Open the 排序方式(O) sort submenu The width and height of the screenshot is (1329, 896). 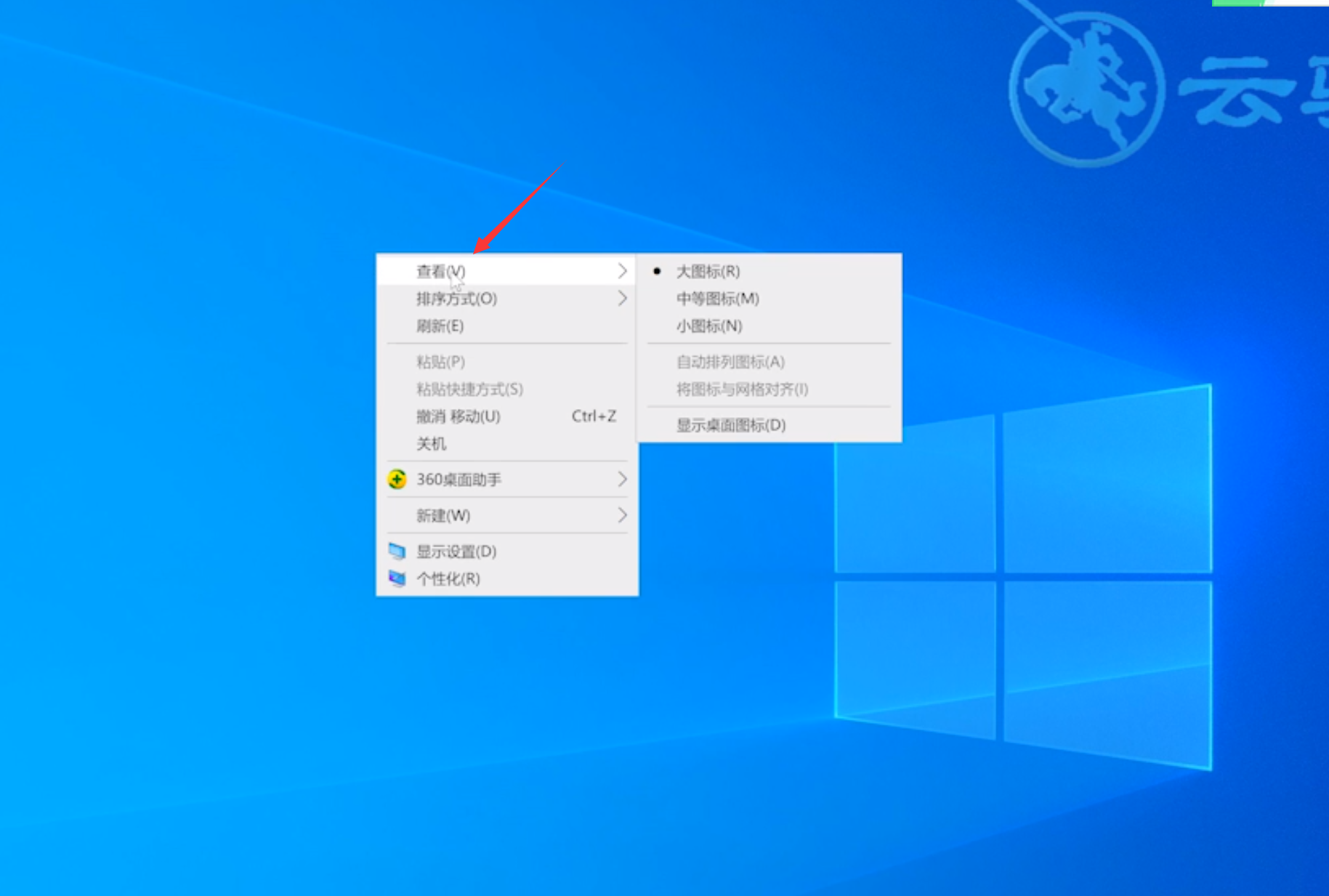(506, 299)
